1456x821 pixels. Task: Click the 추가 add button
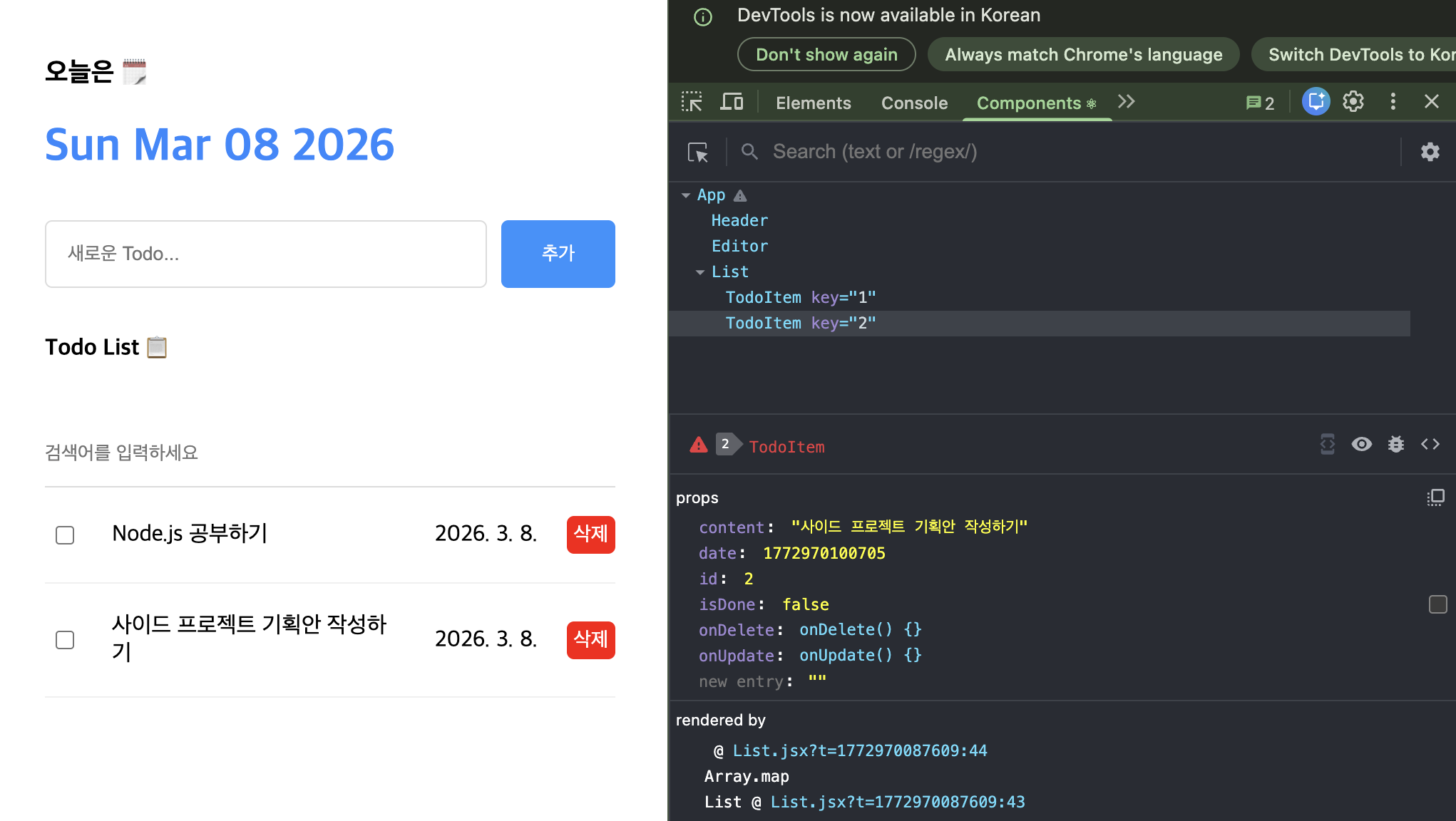click(x=558, y=254)
